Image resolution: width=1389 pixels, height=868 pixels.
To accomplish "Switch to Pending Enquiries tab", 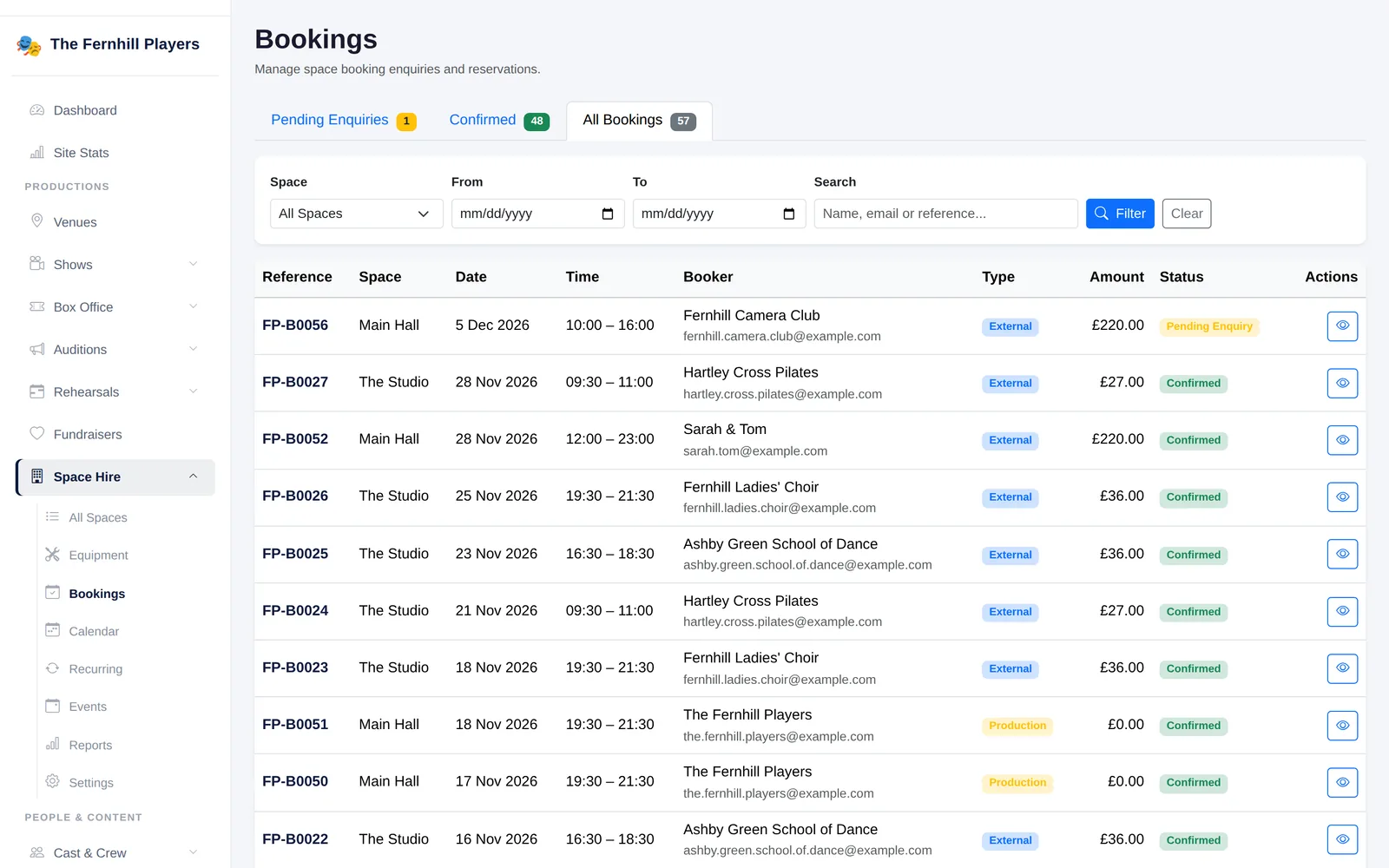I will pyautogui.click(x=344, y=121).
